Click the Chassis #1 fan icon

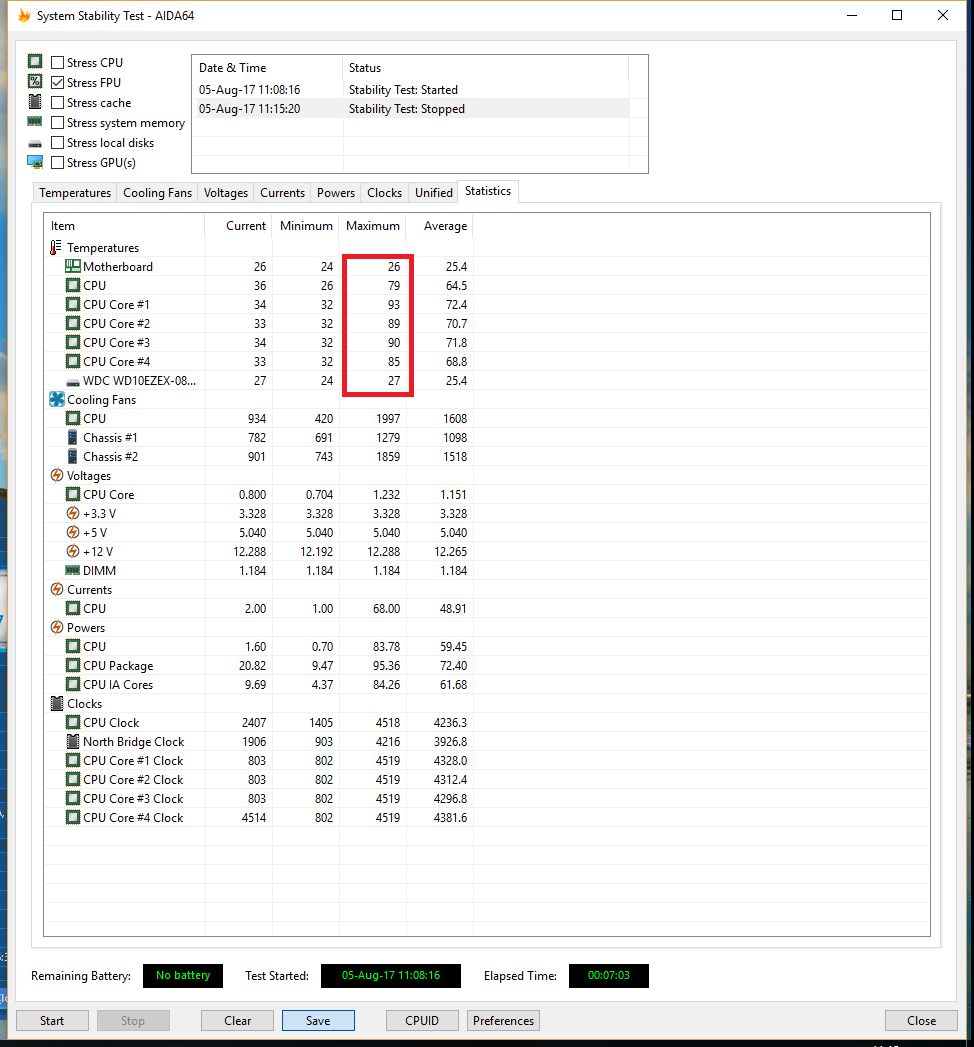(72, 438)
